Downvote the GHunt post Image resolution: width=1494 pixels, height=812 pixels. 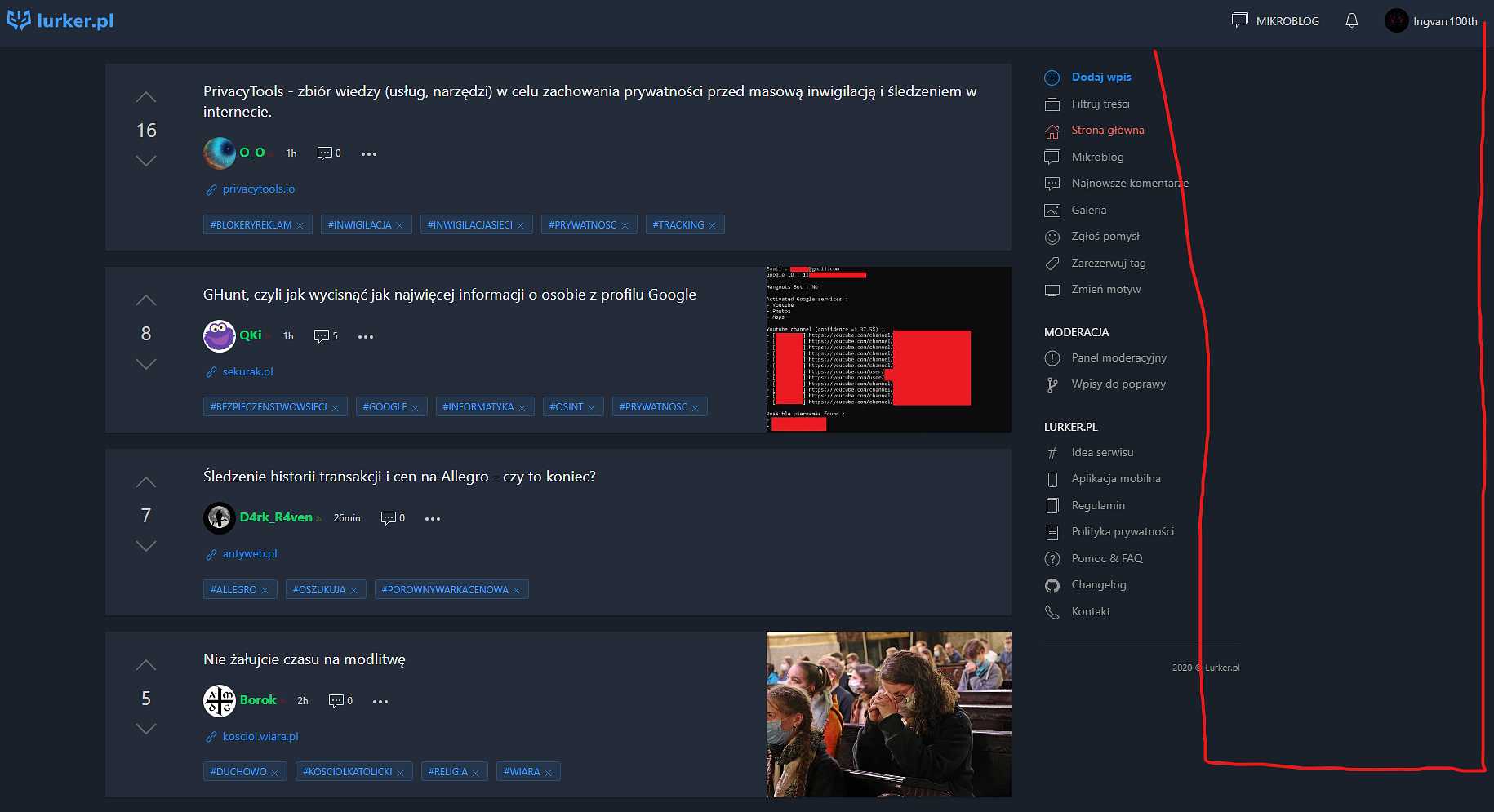pyautogui.click(x=146, y=364)
